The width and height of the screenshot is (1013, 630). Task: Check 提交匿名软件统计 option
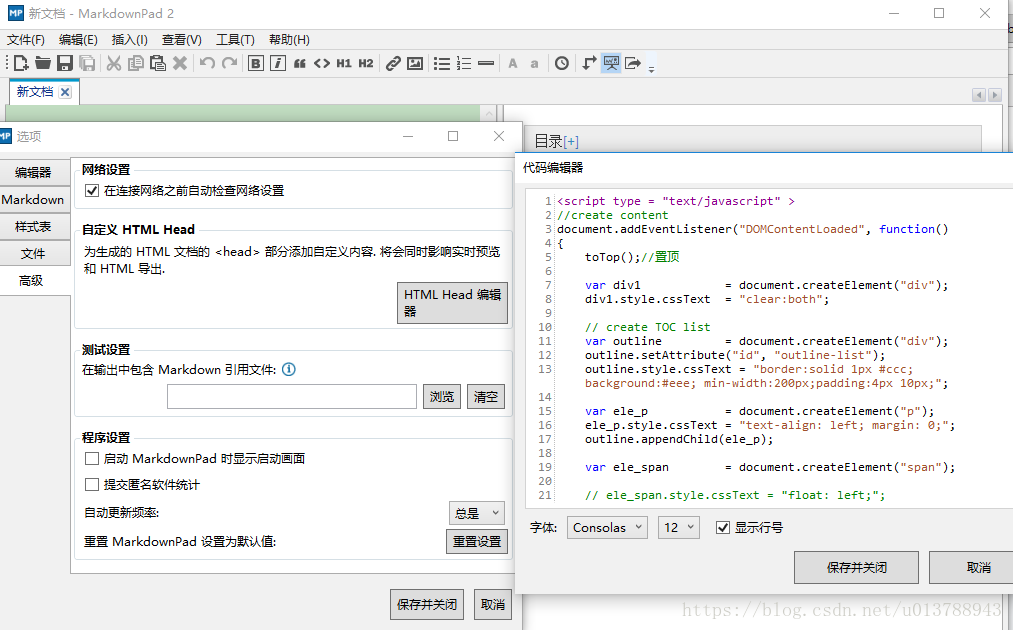coord(92,485)
